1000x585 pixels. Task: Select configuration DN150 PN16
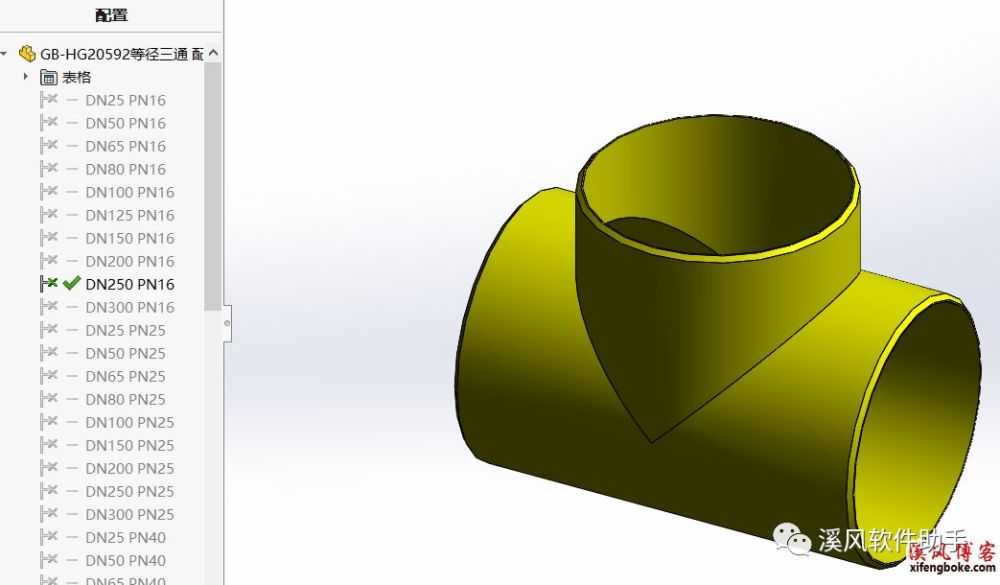[x=129, y=238]
